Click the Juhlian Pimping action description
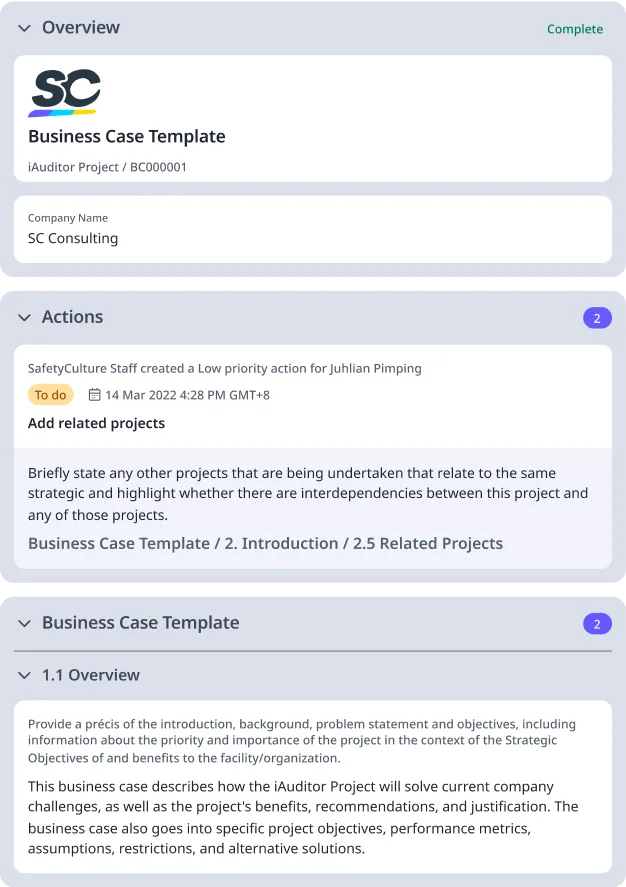The height and width of the screenshot is (887, 626). [x=224, y=368]
